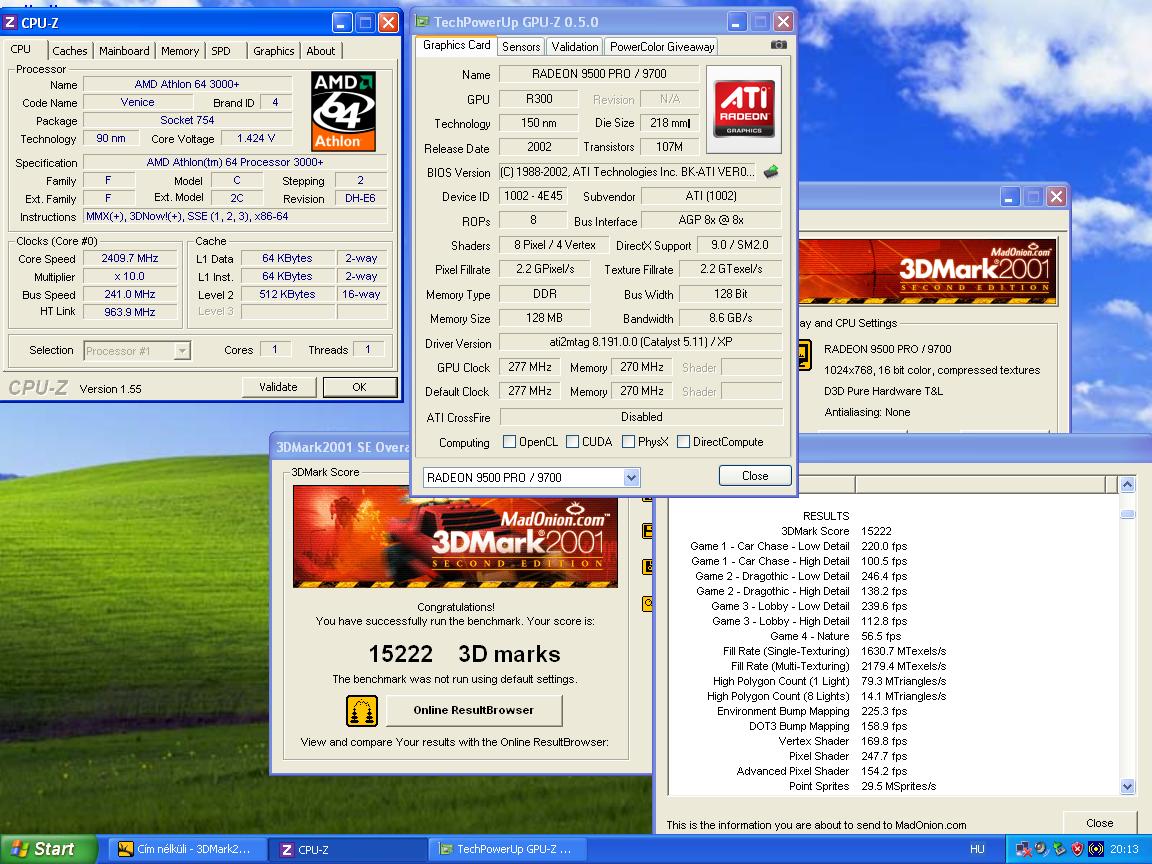Viewport: 1152px width, 864px height.
Task: Switch to the Sensors tab in GPU-Z
Action: coord(521,46)
